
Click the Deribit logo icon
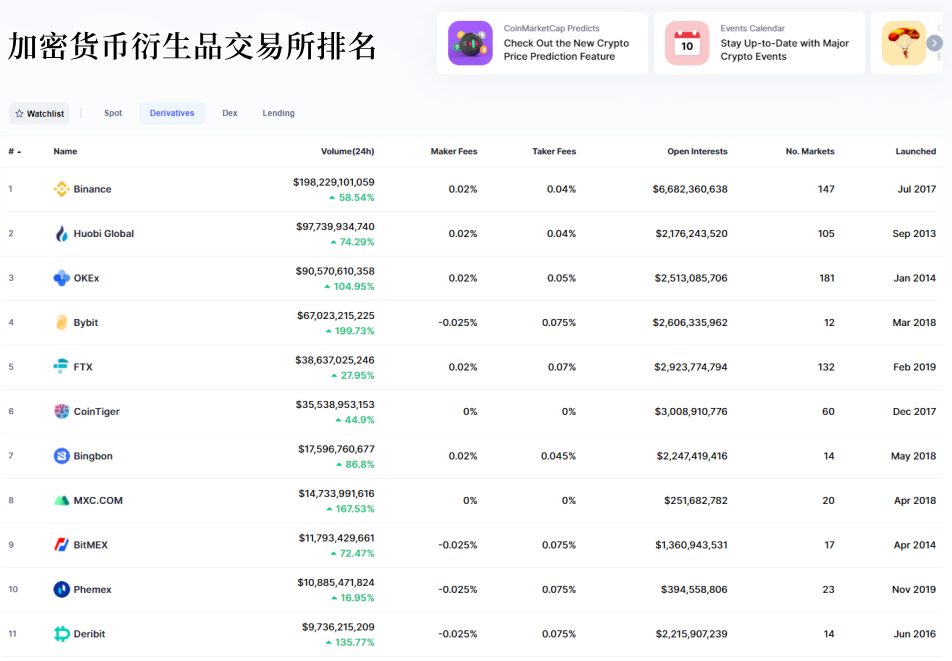click(61, 634)
